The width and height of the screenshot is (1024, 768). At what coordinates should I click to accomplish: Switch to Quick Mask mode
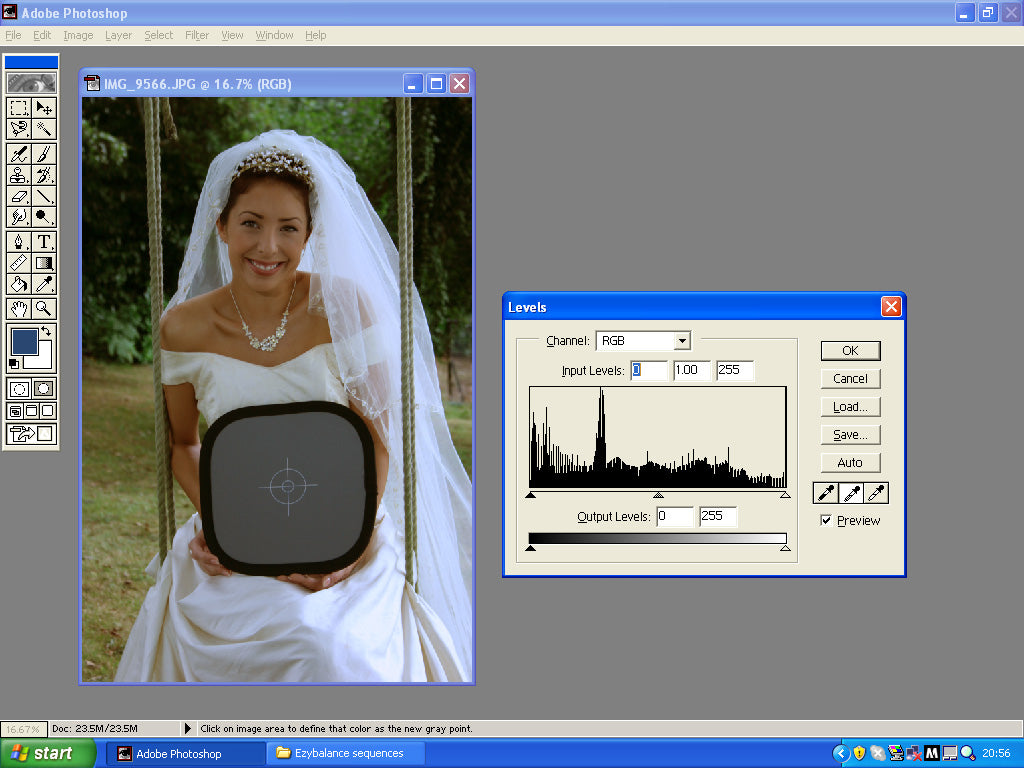point(44,389)
